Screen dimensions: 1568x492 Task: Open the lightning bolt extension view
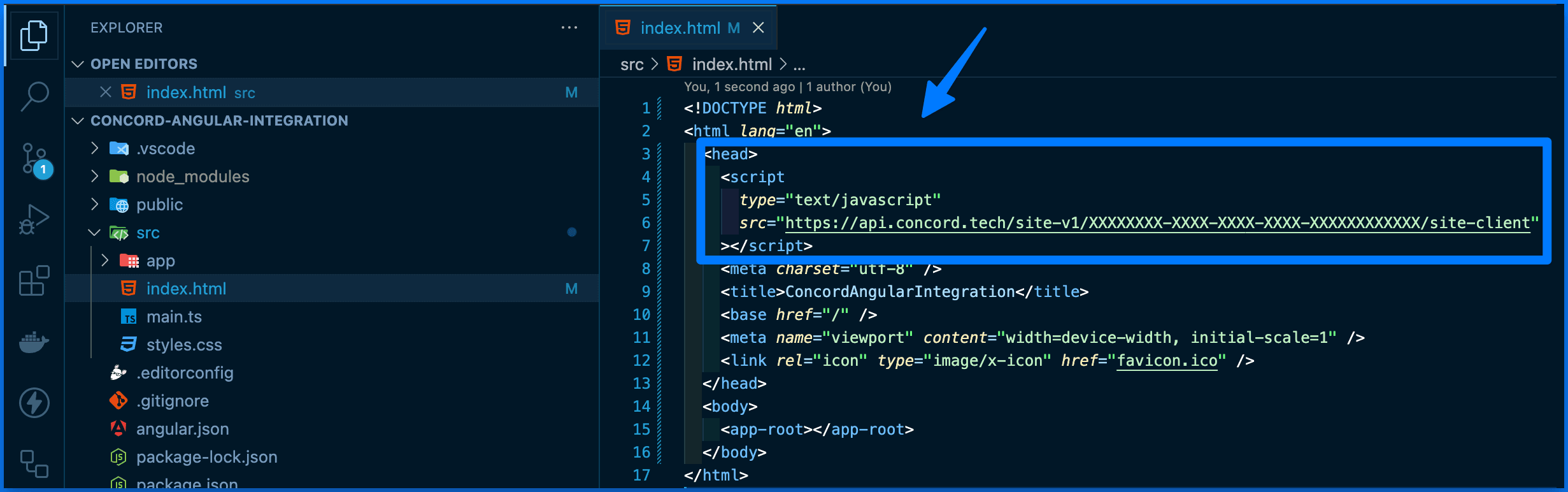(34, 403)
